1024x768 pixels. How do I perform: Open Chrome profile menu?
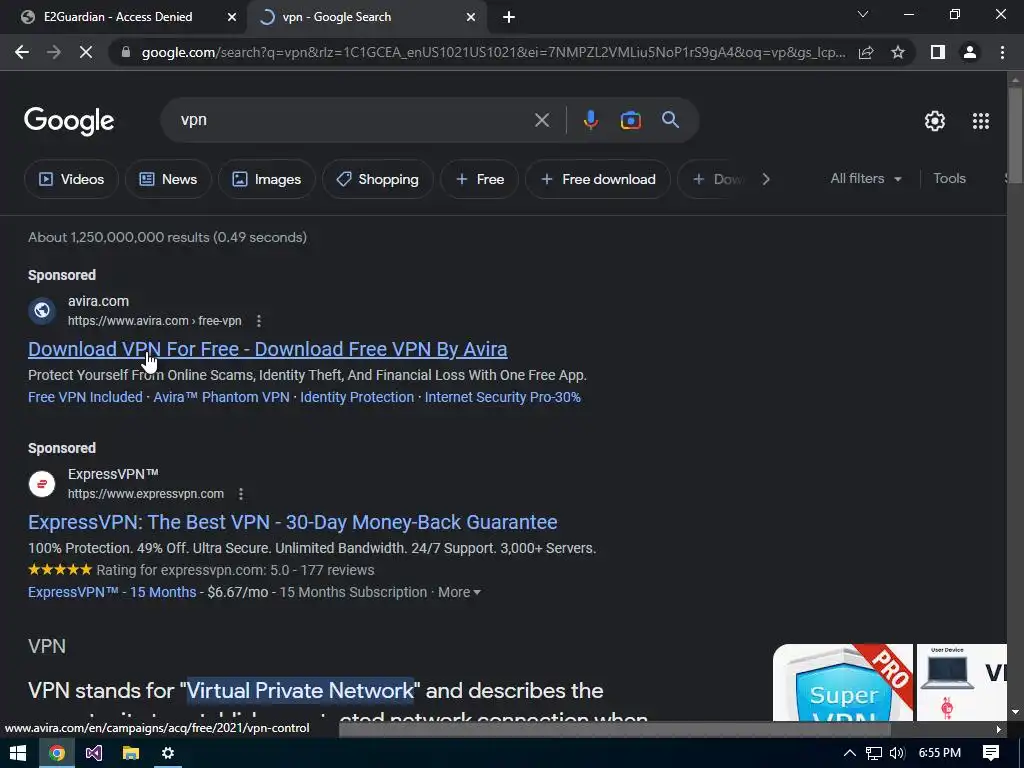pos(970,52)
